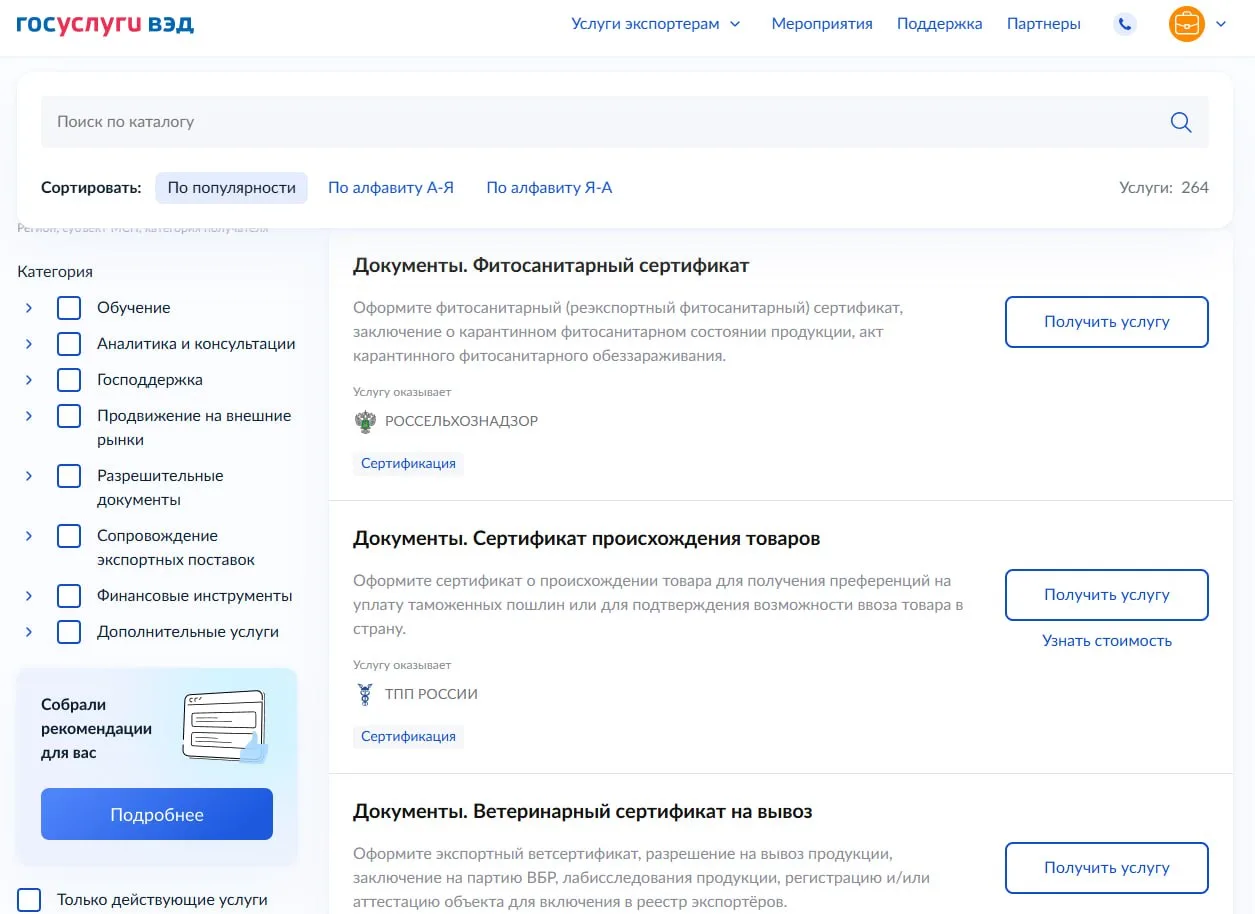Check Финансовые инструменты checkbox
This screenshot has width=1255, height=914.
point(69,596)
